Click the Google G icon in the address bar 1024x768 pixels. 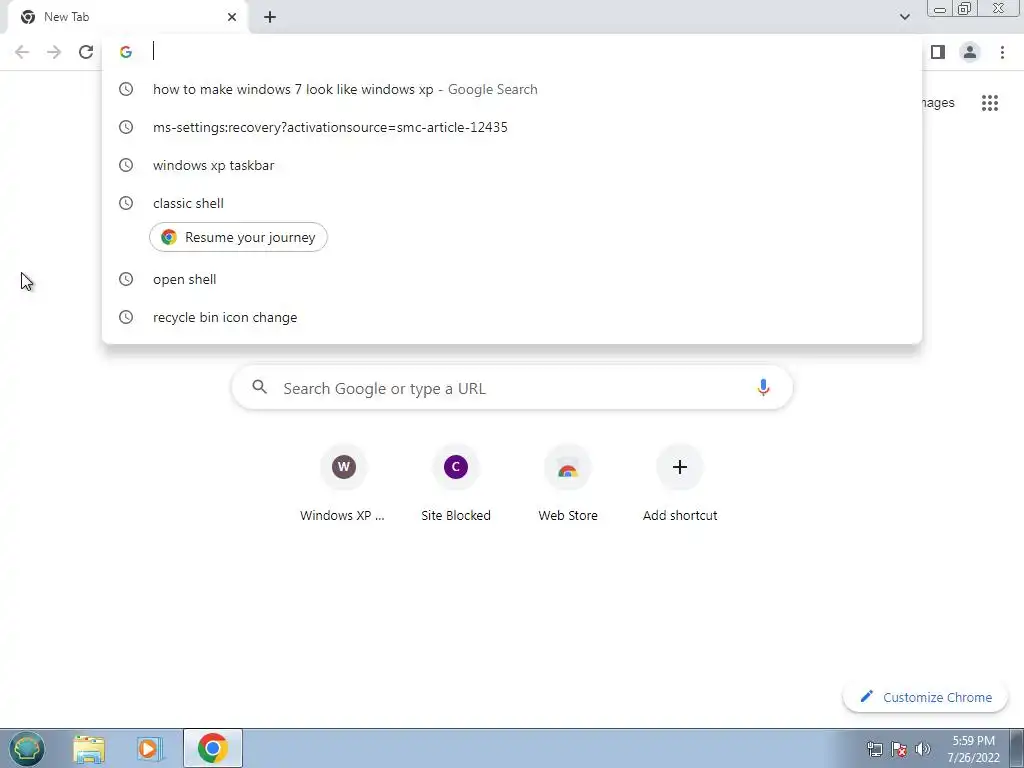pyautogui.click(x=126, y=52)
